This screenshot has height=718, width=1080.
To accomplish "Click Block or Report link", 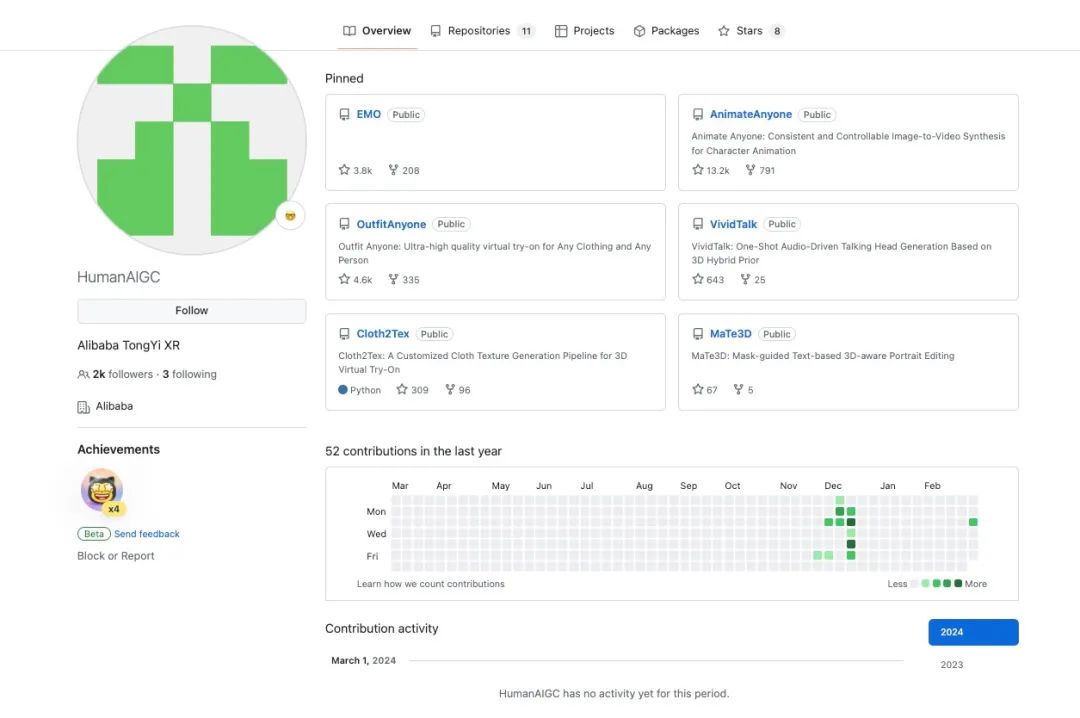I will 116,556.
